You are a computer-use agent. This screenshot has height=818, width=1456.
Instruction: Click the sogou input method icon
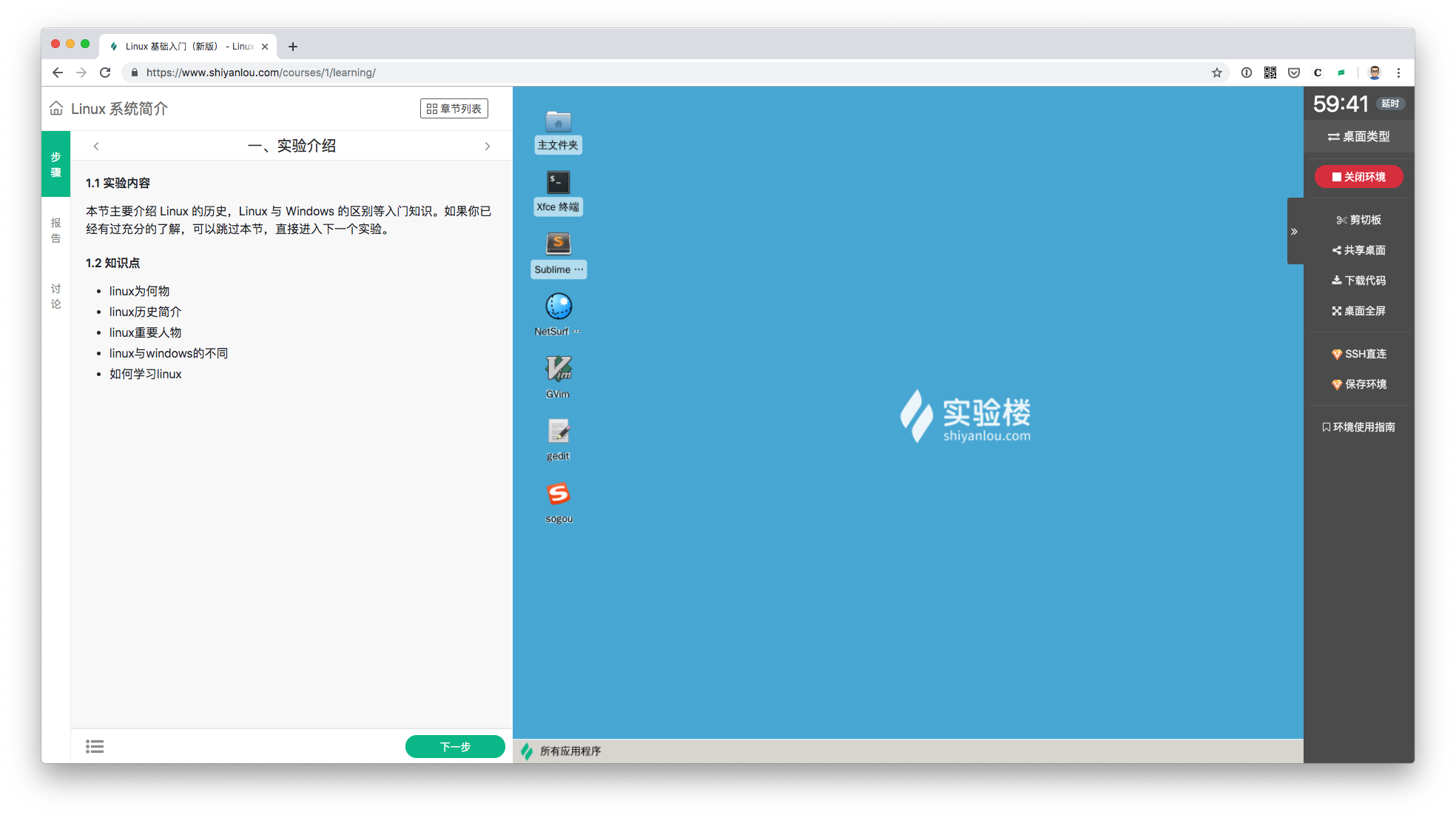pos(558,494)
